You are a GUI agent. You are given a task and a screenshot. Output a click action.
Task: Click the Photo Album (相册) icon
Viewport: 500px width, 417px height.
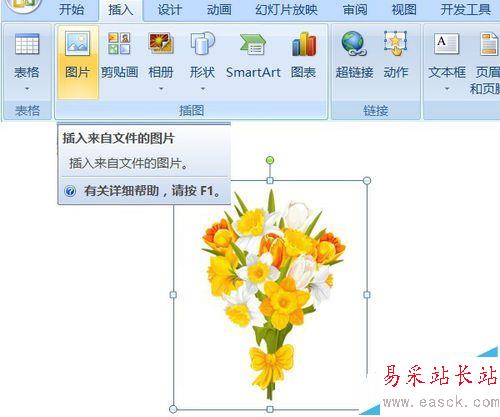[x=161, y=43]
